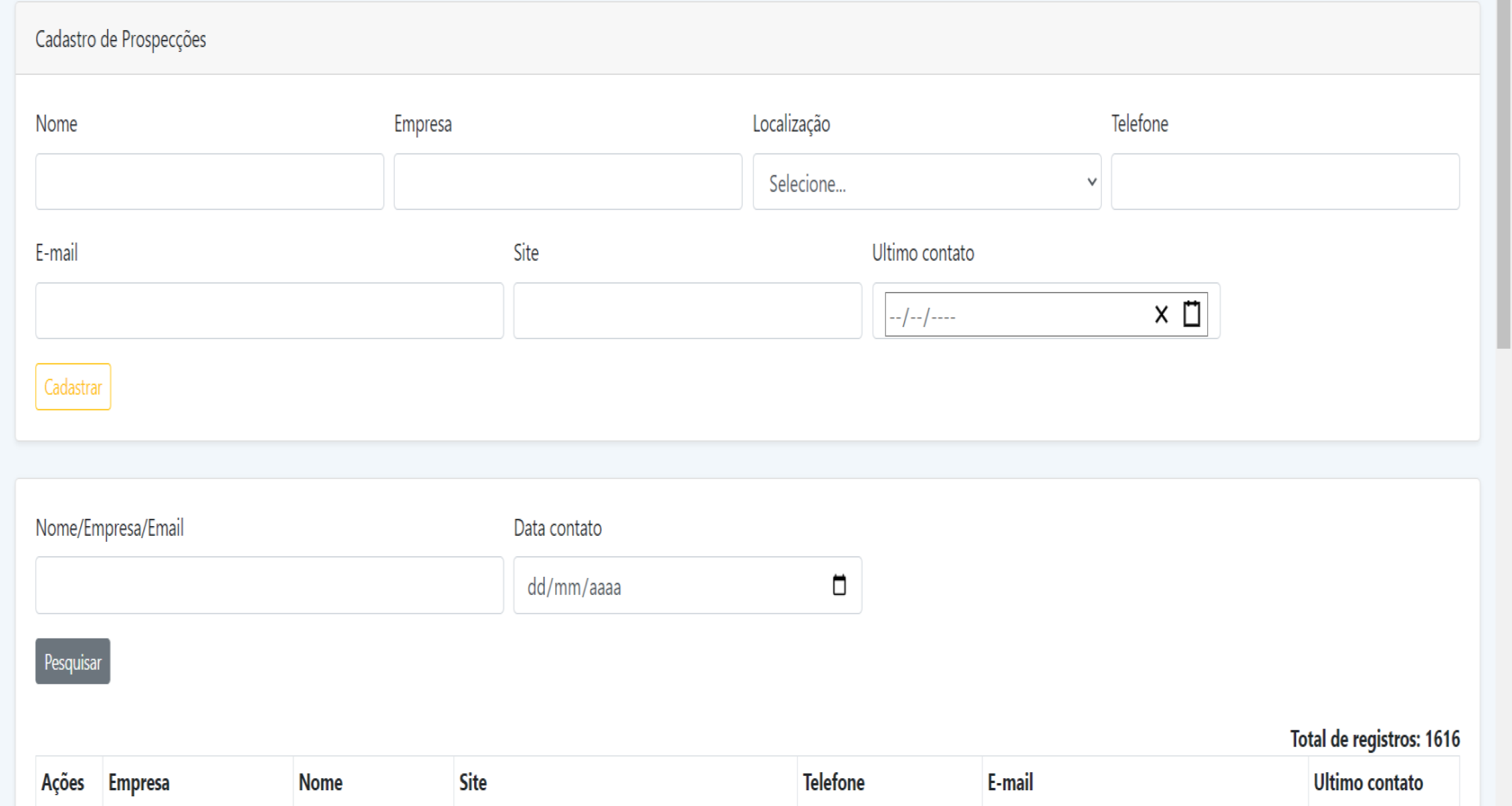The image size is (1512, 806).
Task: Open calendar icon in Data contato field
Action: pyautogui.click(x=839, y=585)
